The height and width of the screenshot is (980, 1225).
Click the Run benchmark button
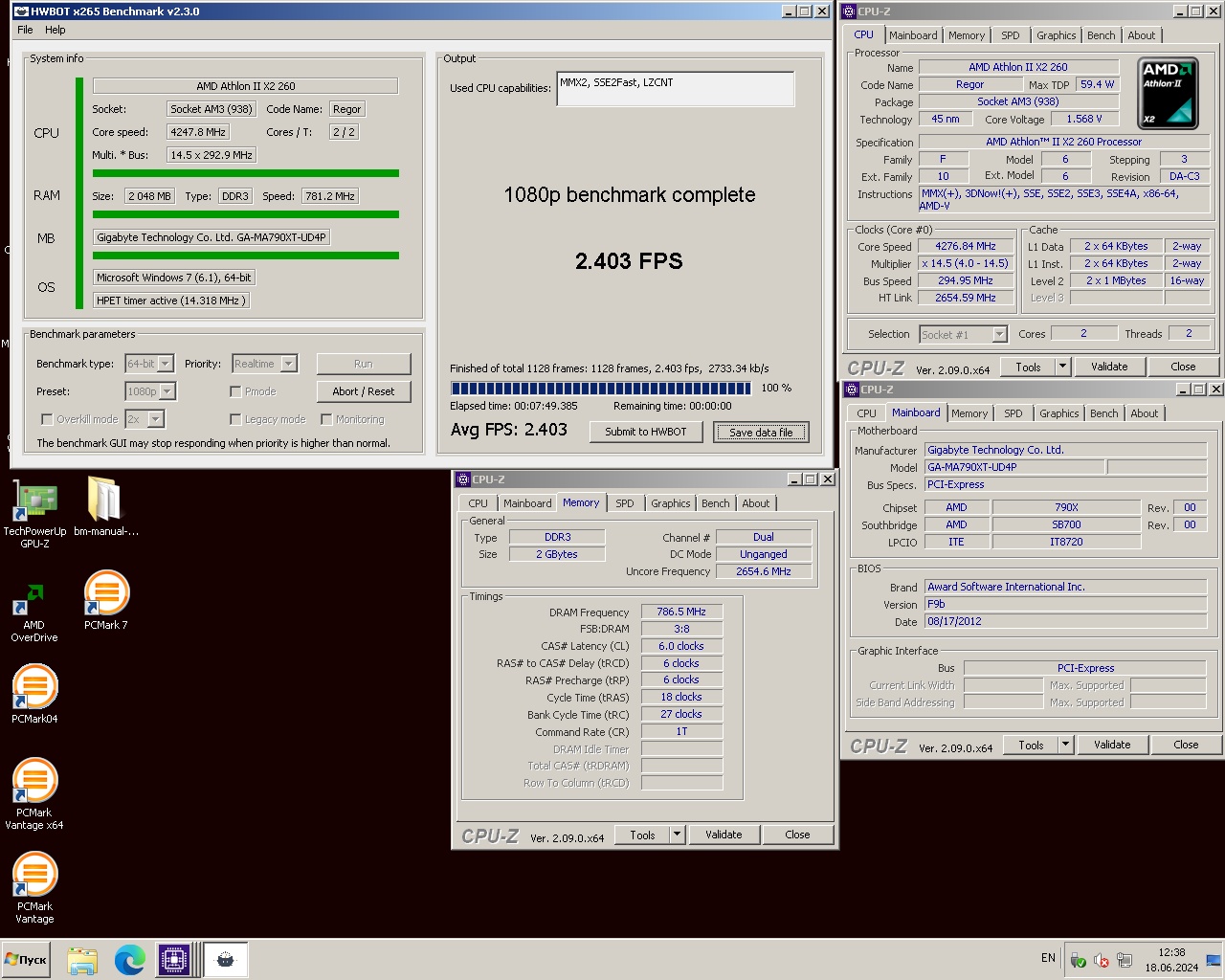click(x=364, y=364)
